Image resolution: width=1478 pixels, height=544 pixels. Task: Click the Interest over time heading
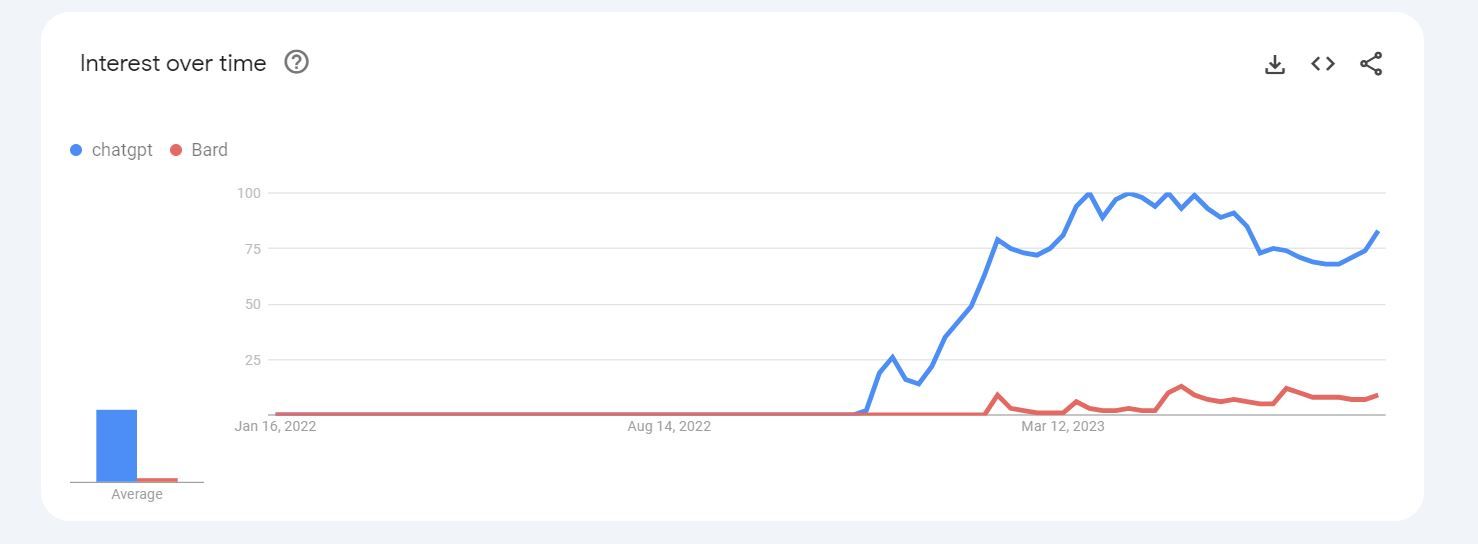(173, 63)
